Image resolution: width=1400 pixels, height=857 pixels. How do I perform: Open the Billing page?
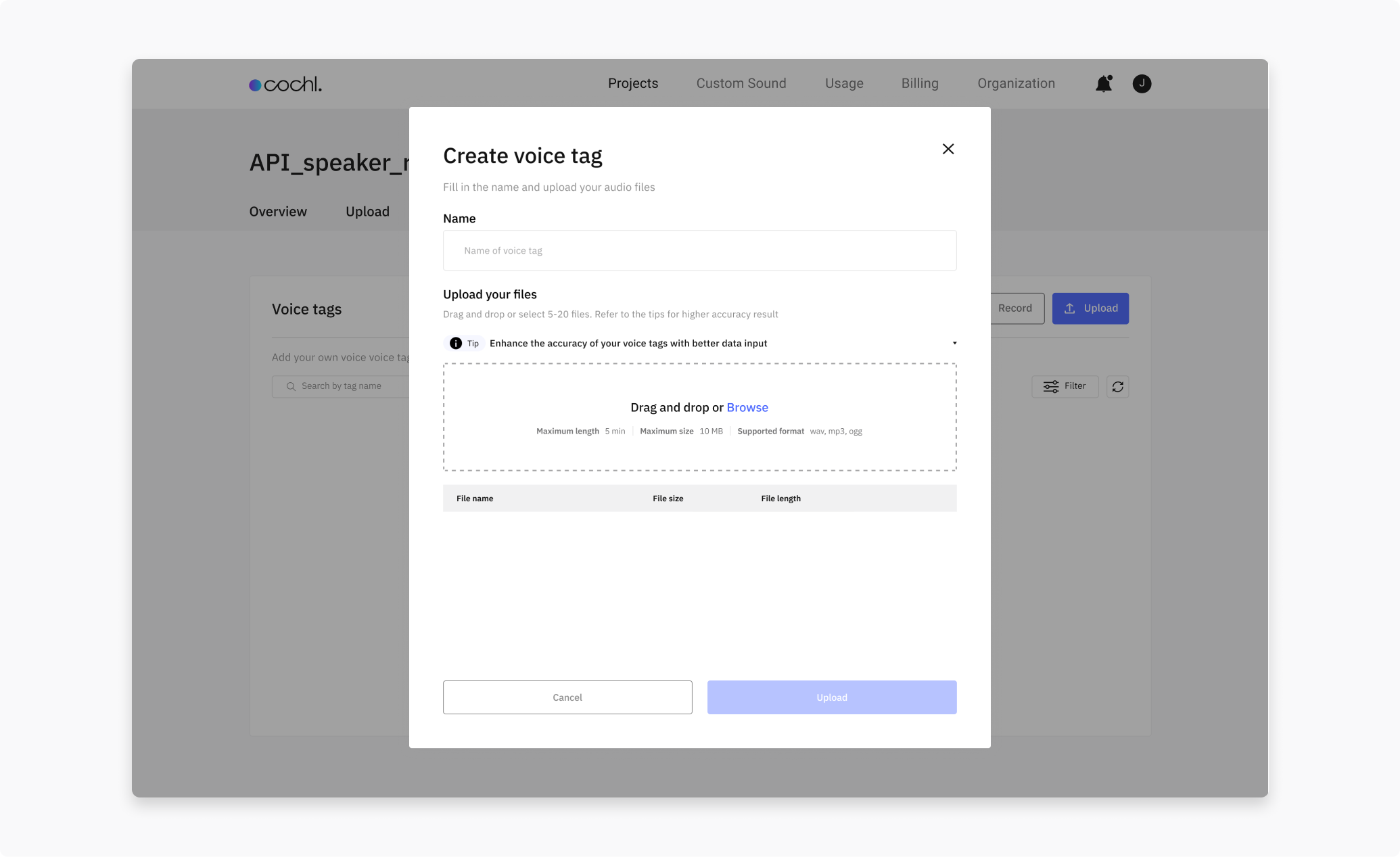(x=920, y=83)
